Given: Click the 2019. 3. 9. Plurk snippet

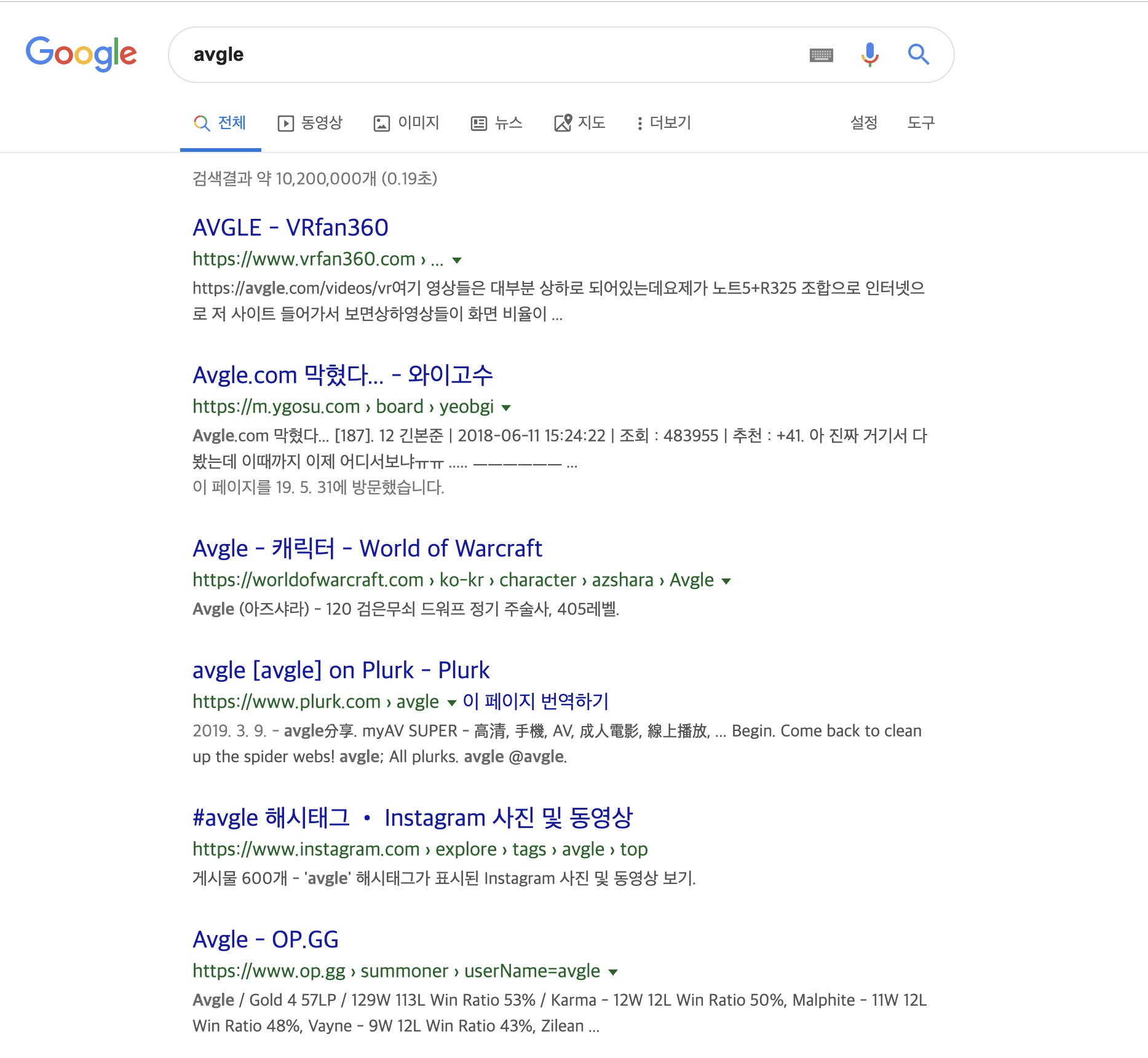Looking at the screenshot, I should point(557,743).
